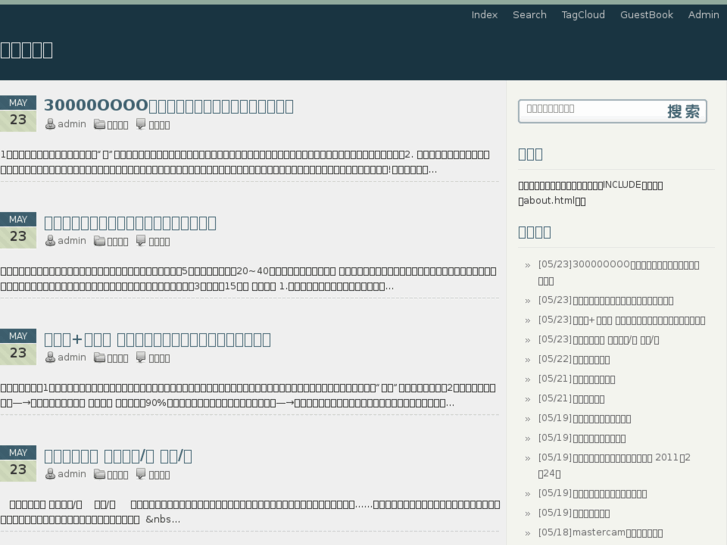
Task: Click the excerpt text beginning with 1 under 300000000 post
Action: (245, 162)
